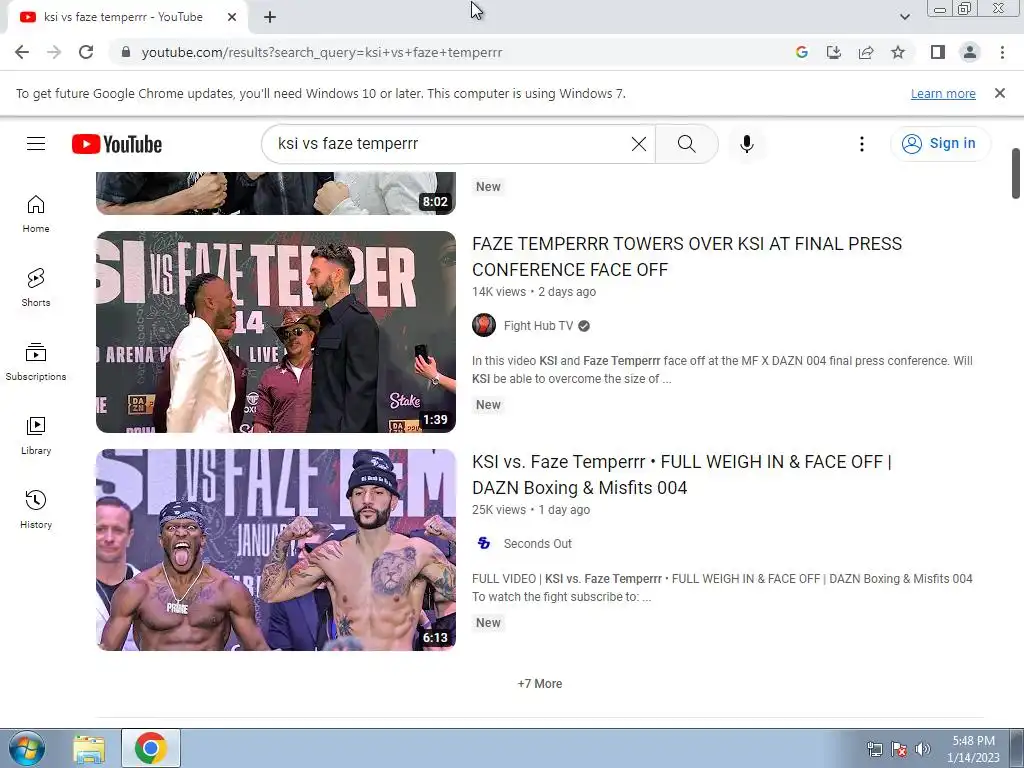Go back with the browser back arrow

point(22,52)
